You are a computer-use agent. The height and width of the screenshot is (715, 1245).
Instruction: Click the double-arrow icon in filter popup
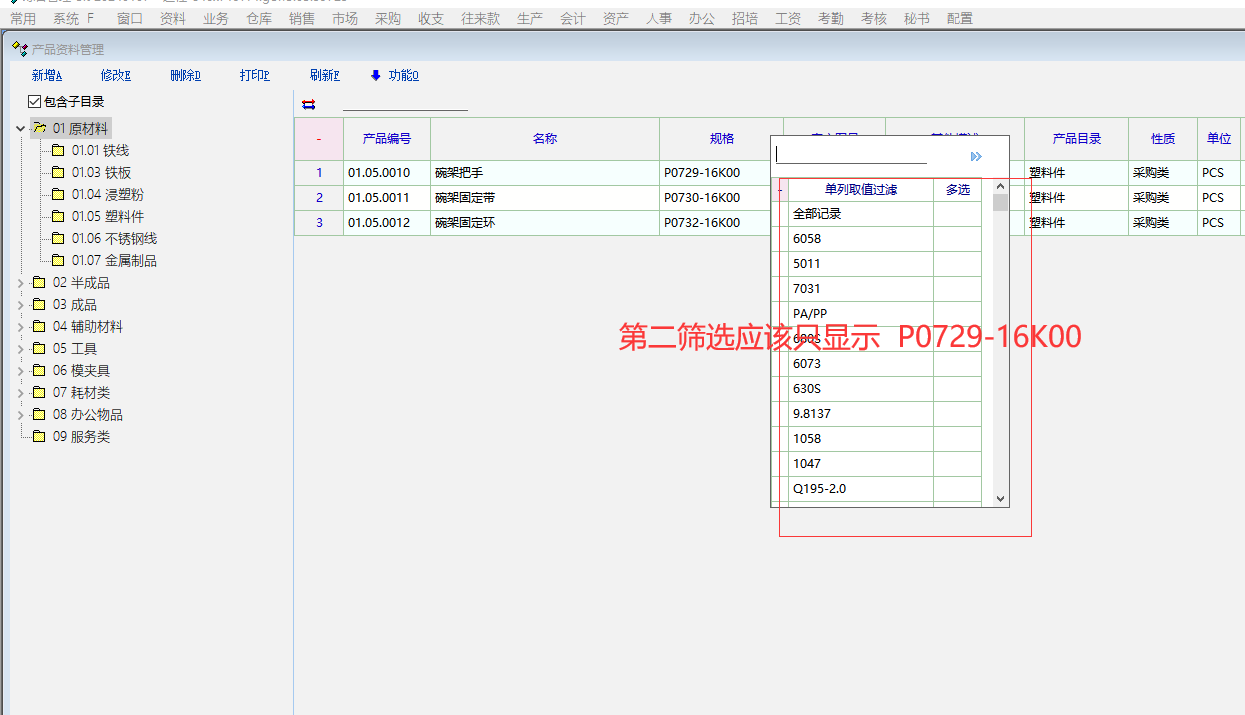tap(976, 156)
